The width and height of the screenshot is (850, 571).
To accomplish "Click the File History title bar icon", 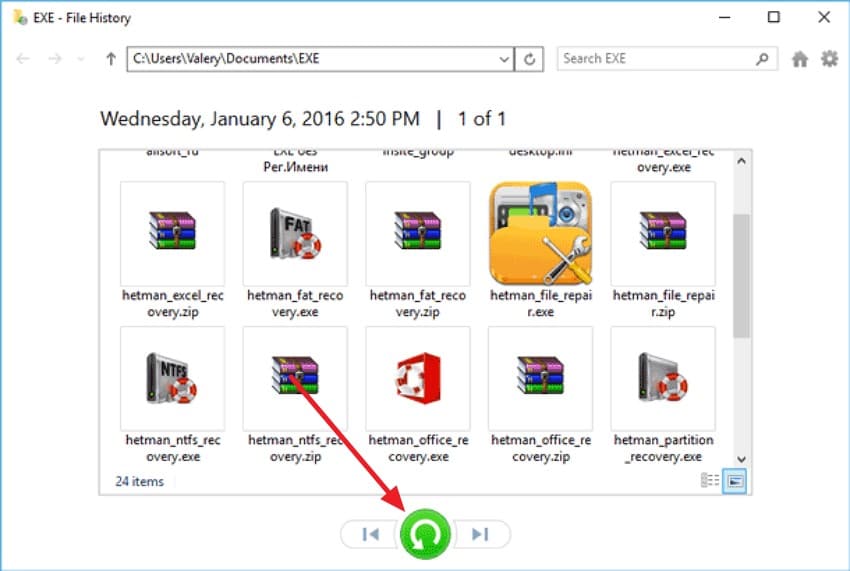I will point(20,17).
